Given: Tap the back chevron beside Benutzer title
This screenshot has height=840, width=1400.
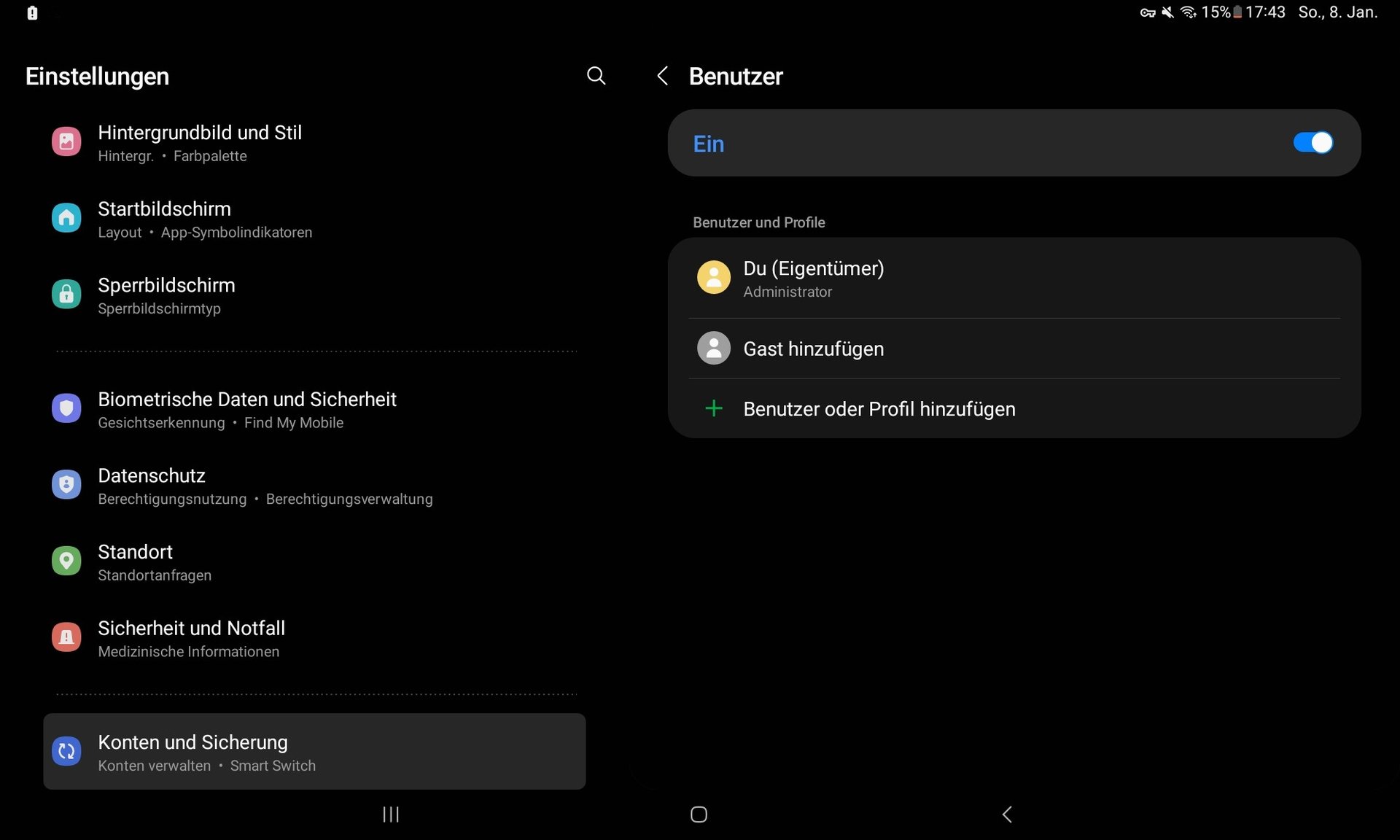Looking at the screenshot, I should [x=662, y=76].
